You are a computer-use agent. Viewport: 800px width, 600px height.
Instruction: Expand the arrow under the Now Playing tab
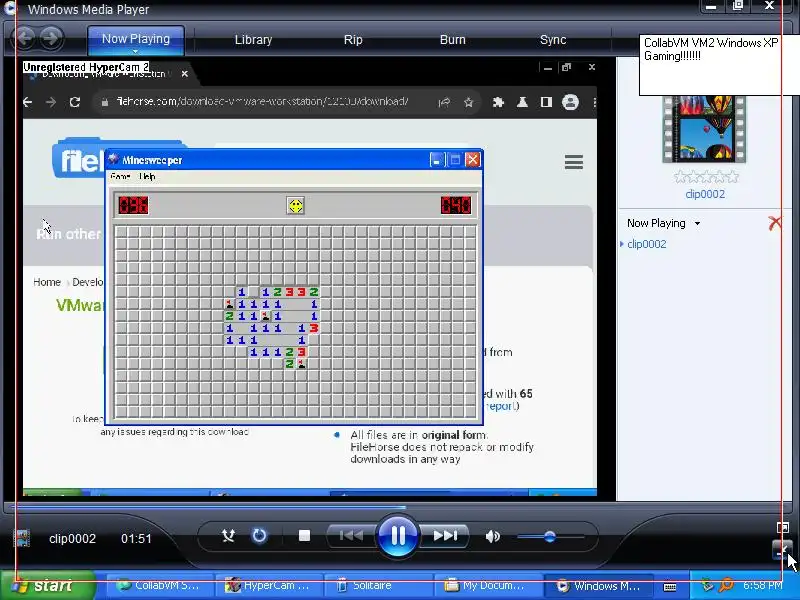[x=135, y=52]
